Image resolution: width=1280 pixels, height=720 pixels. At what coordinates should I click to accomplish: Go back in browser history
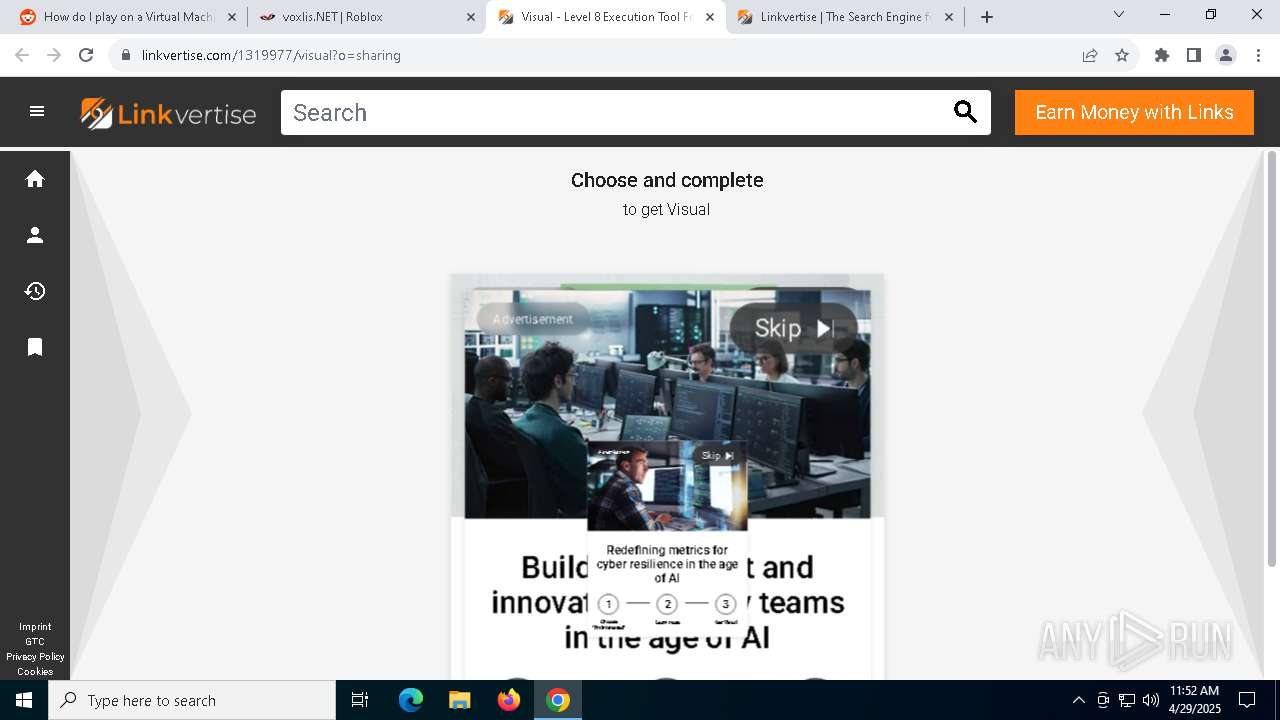coord(22,55)
